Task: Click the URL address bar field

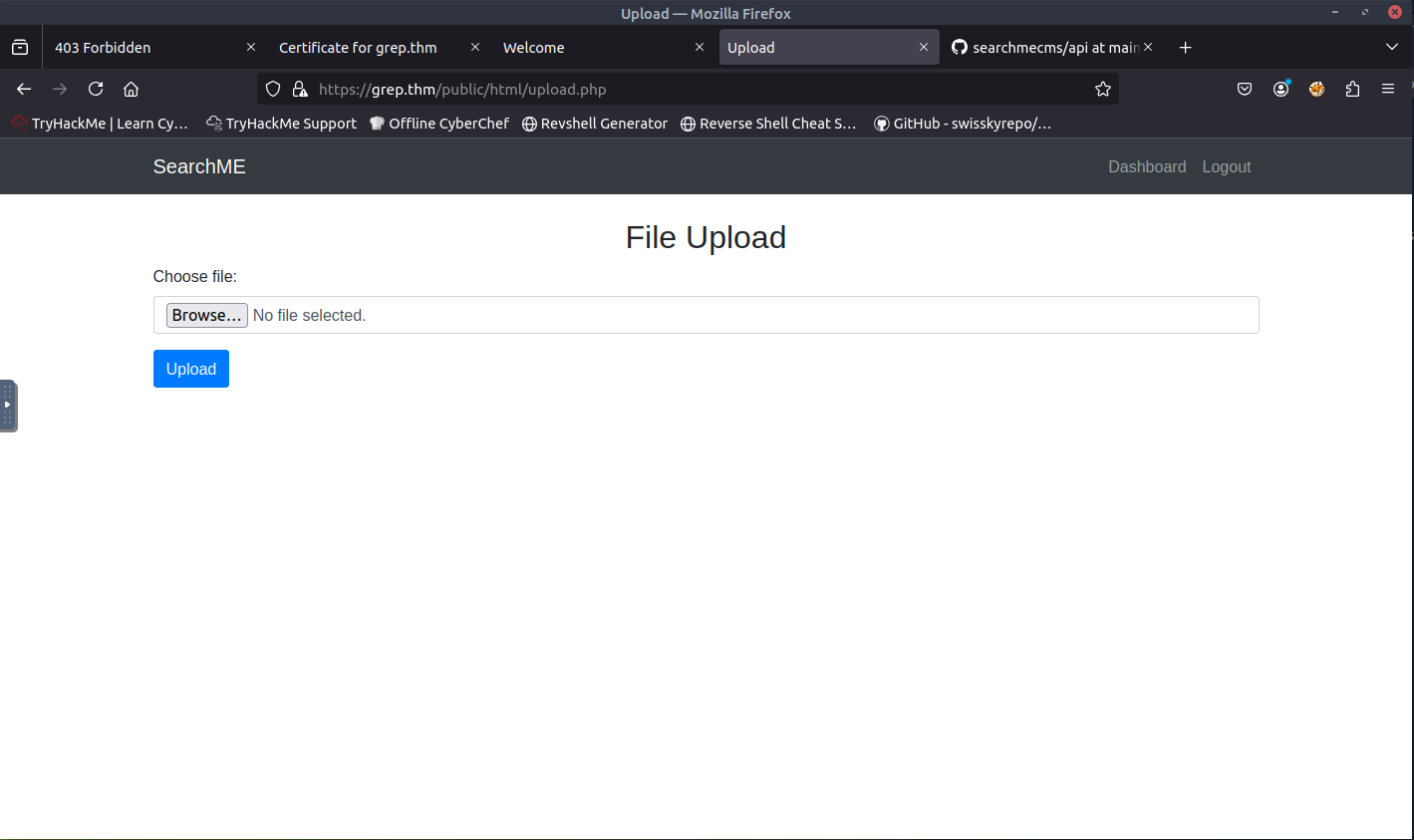Action: [698, 89]
